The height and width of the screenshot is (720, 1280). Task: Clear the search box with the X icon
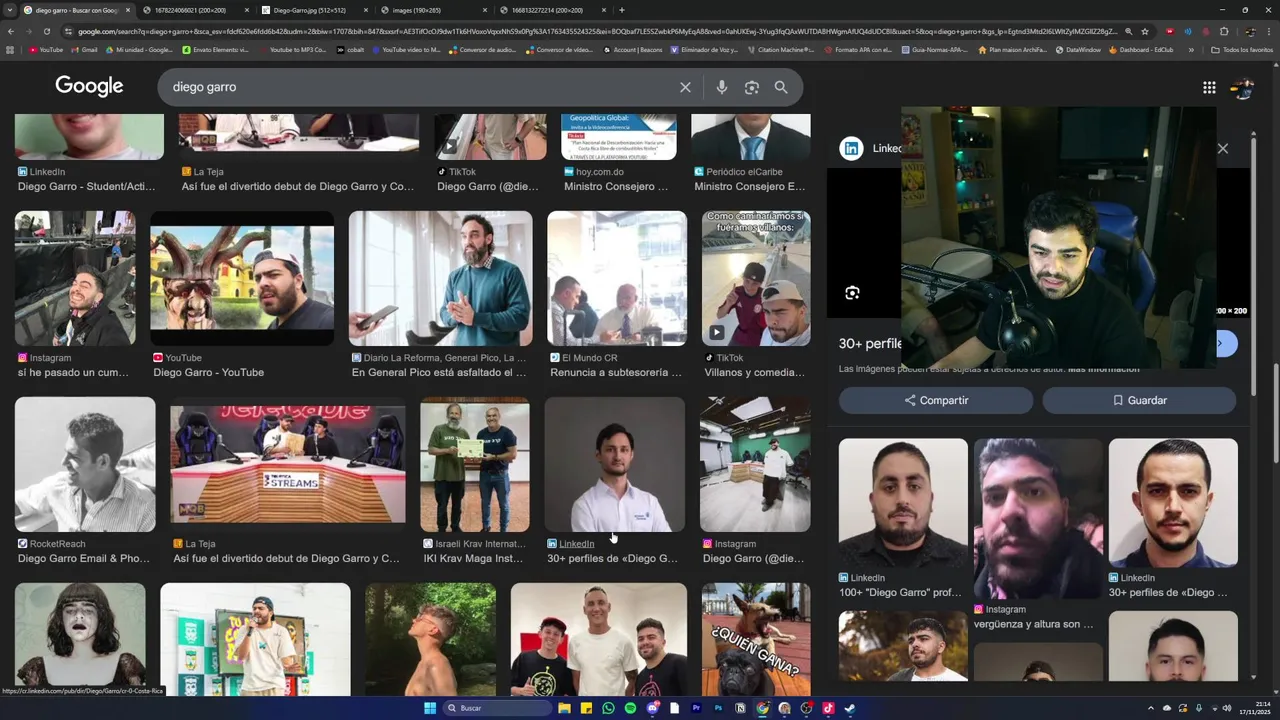point(685,87)
